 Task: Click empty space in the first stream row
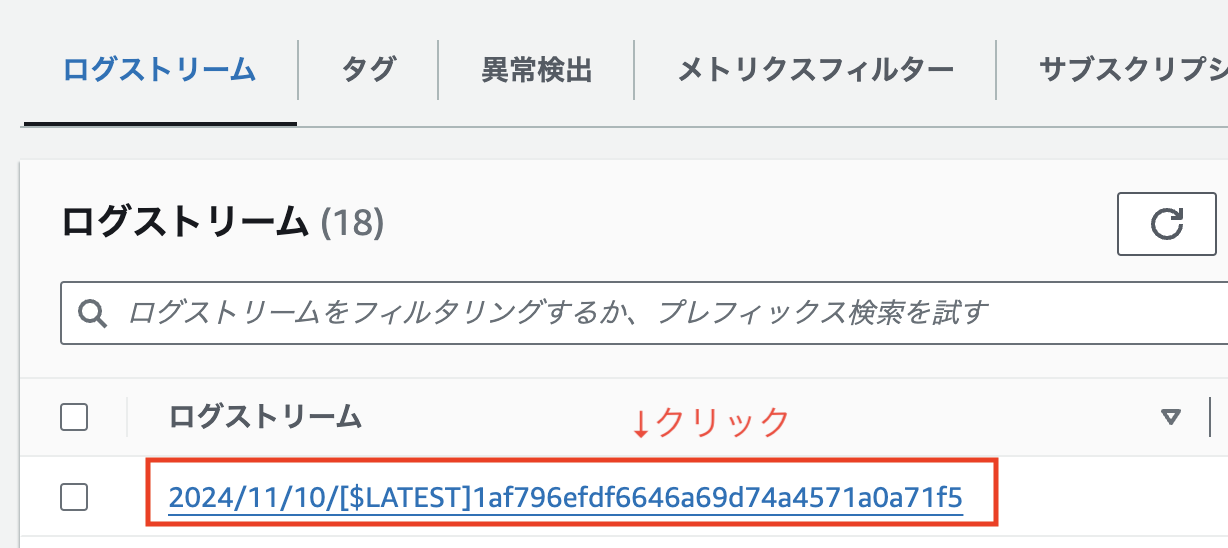click(1100, 496)
